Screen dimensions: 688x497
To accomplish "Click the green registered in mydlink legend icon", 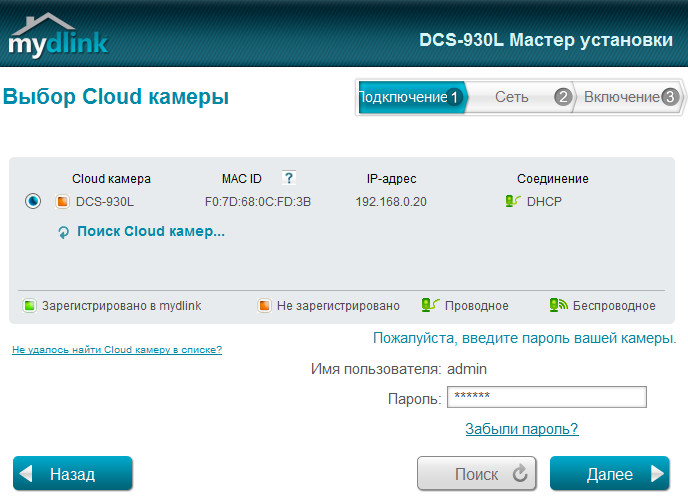I will click(x=30, y=306).
